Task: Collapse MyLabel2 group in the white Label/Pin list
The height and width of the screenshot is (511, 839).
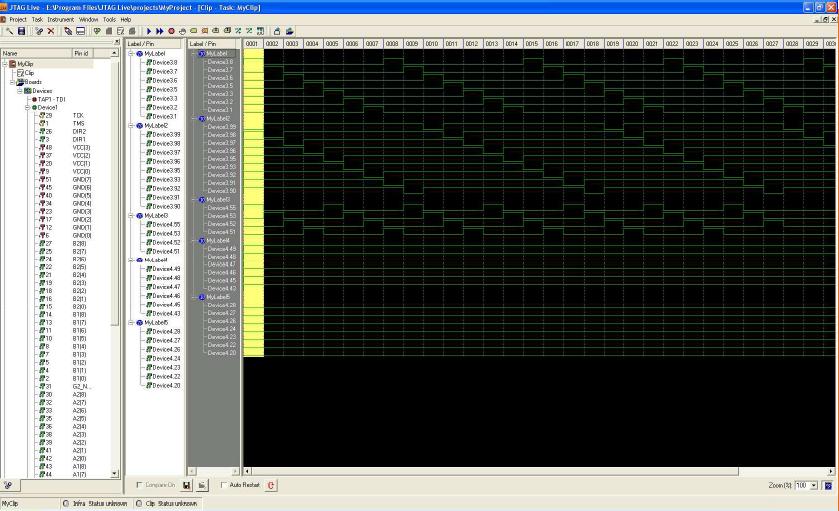Action: [131, 125]
